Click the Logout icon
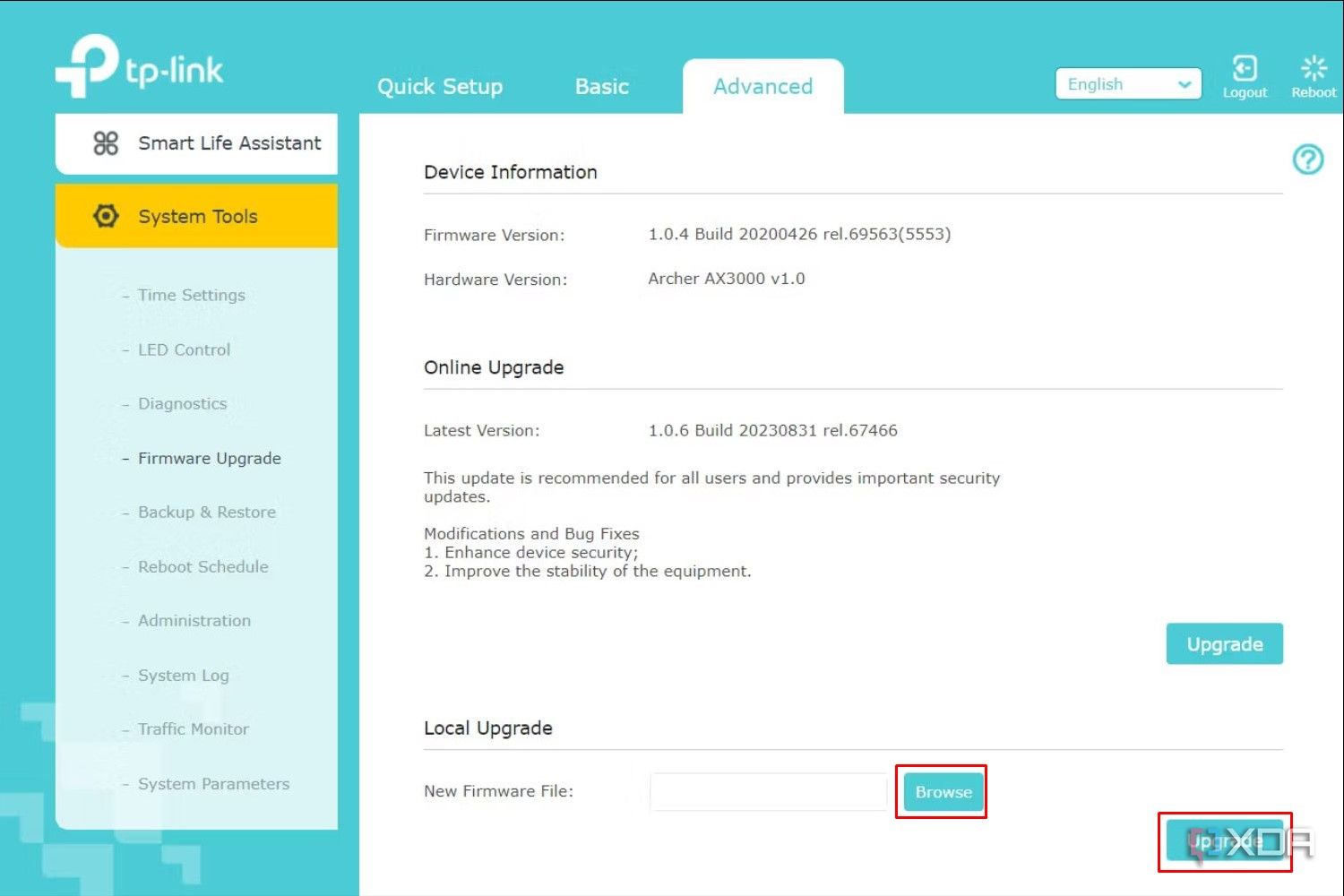Viewport: 1344px width, 896px height. [x=1245, y=68]
